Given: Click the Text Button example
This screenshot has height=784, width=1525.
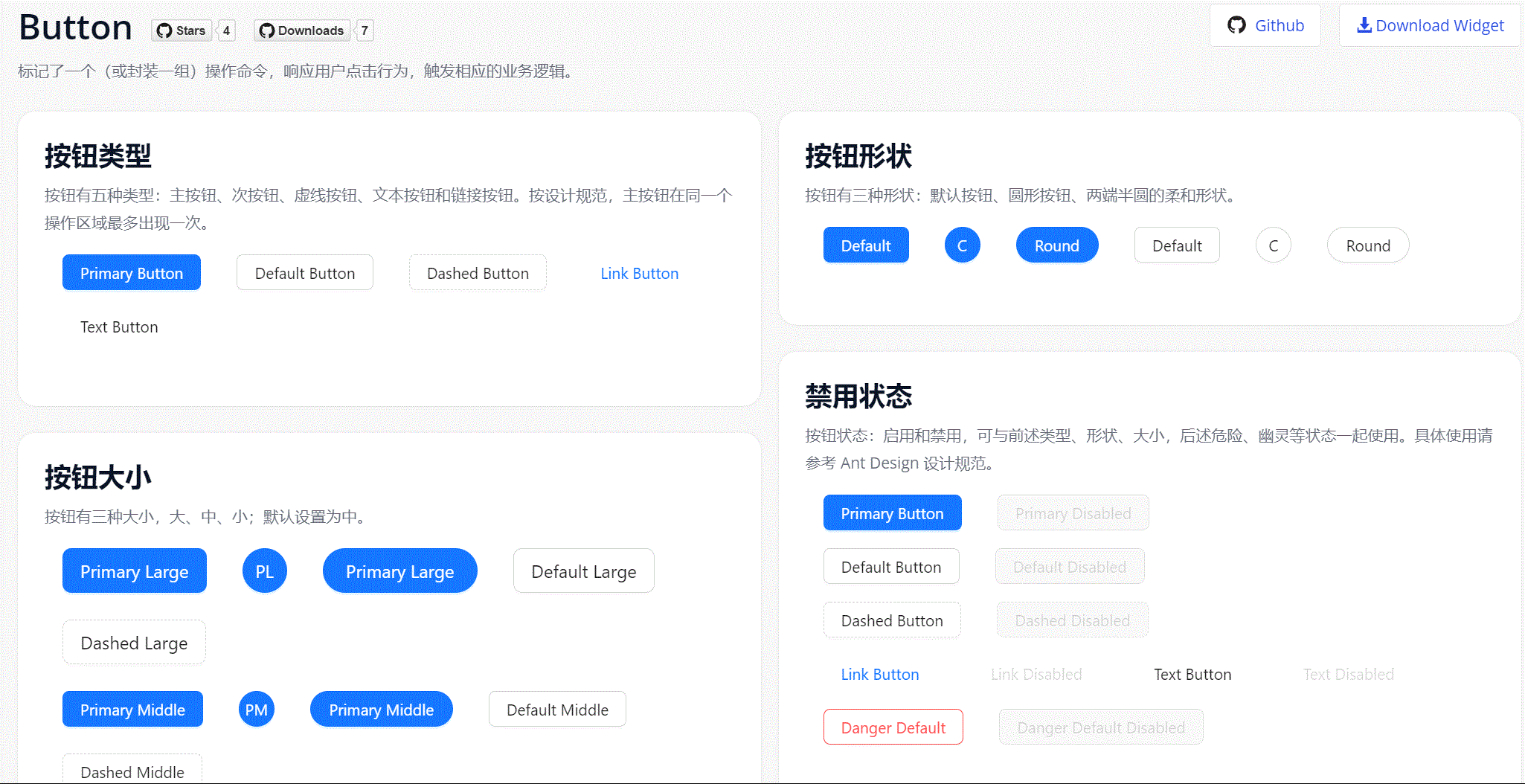Looking at the screenshot, I should [x=119, y=327].
